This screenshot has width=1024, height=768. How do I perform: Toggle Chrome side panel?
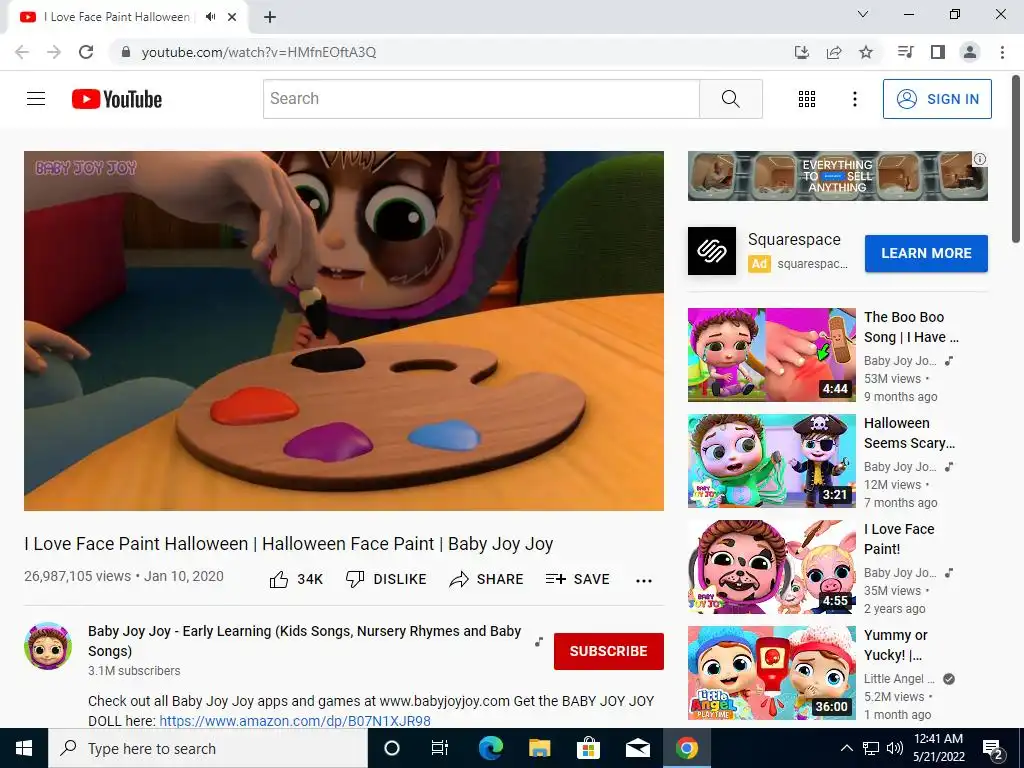(938, 52)
